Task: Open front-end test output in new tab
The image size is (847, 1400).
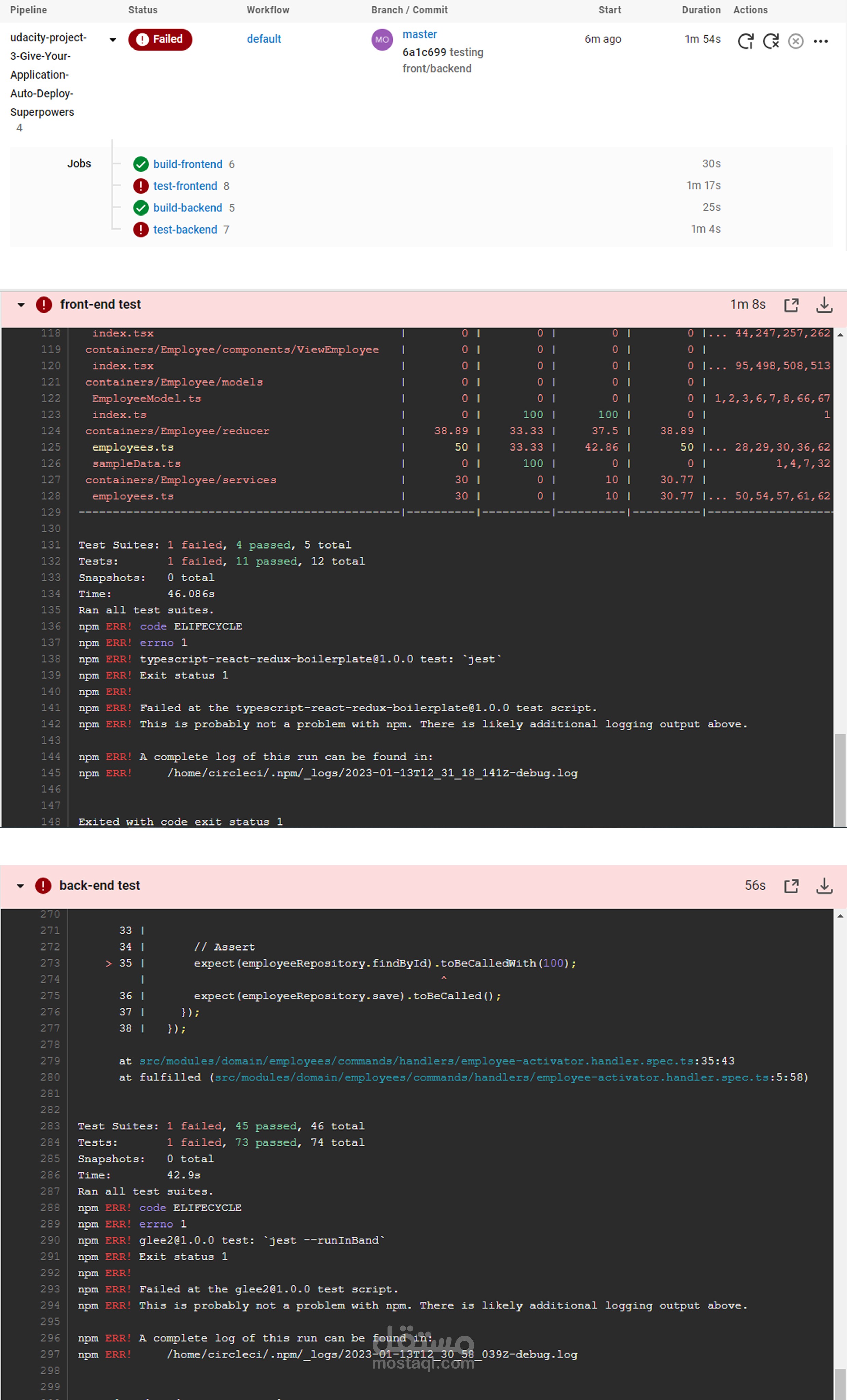Action: (791, 305)
